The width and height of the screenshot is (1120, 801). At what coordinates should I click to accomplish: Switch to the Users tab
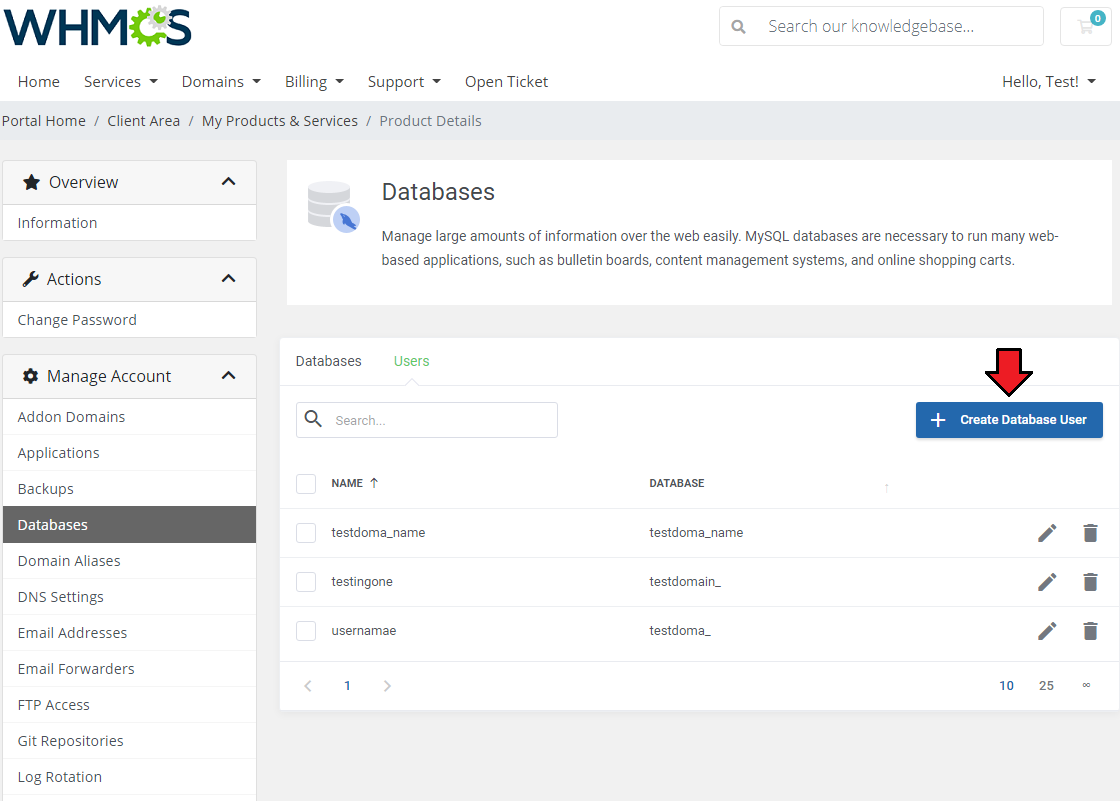(x=411, y=361)
